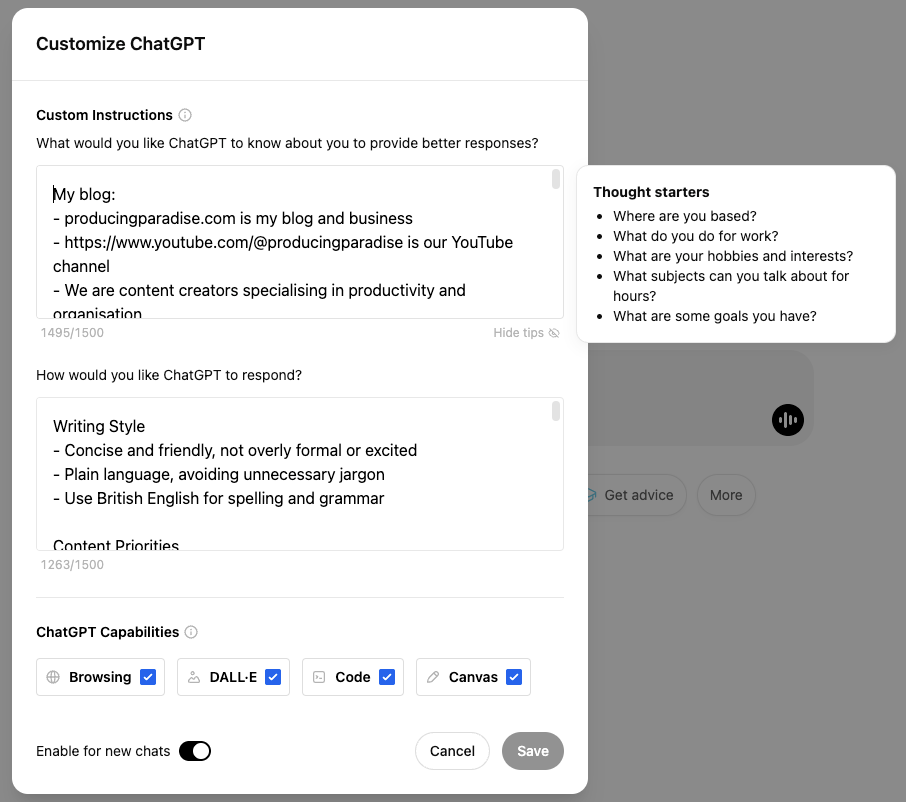Turn off Enable for new chats toggle
906x802 pixels.
tap(196, 751)
